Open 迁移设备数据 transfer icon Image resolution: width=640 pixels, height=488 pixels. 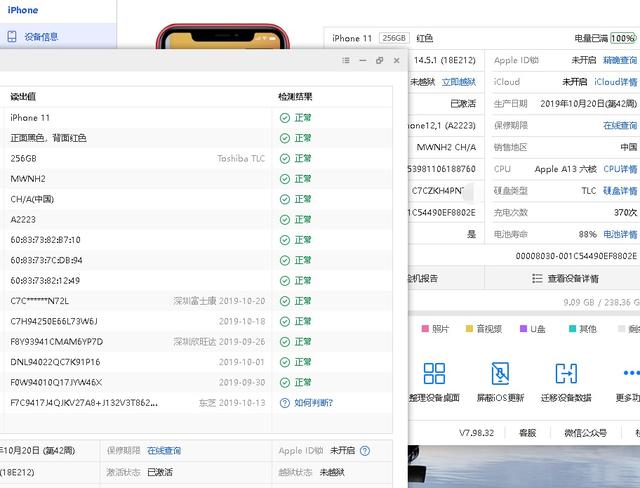566,374
